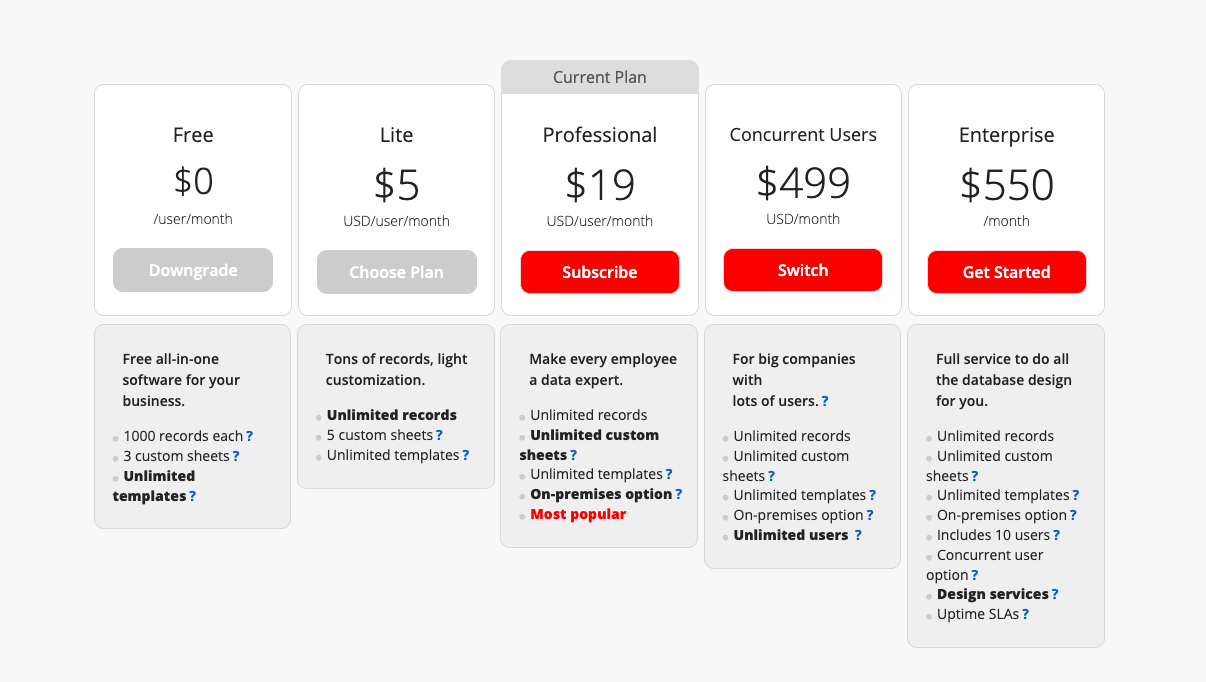
Task: Open help icon after 'Includes 10 users'
Action: tap(1057, 535)
